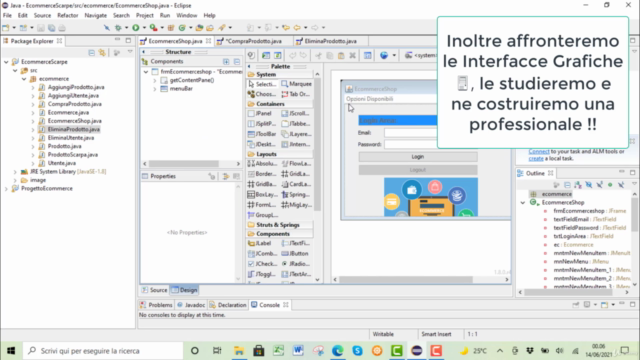This screenshot has height=360, width=640.
Task: Select GridBagLayout palette item
Action: point(262,184)
